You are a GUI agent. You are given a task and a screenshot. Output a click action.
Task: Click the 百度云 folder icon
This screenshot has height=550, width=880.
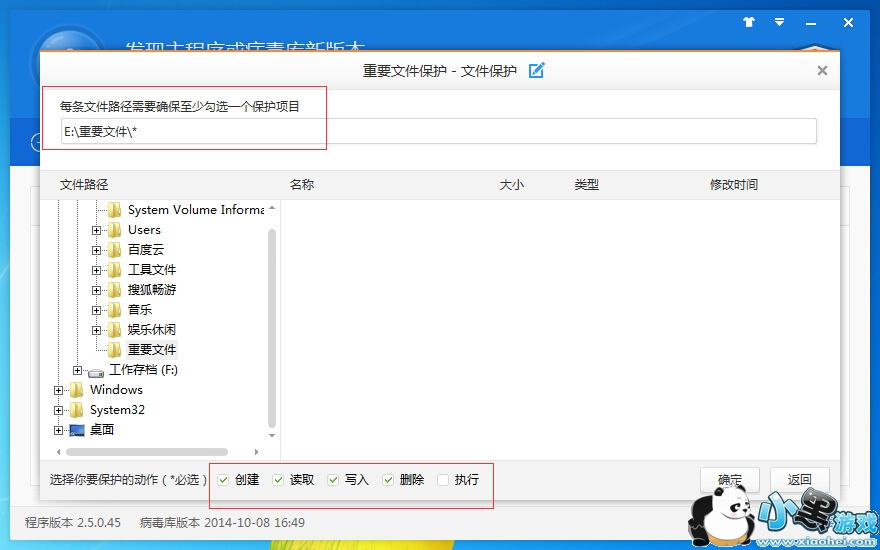pyautogui.click(x=114, y=250)
